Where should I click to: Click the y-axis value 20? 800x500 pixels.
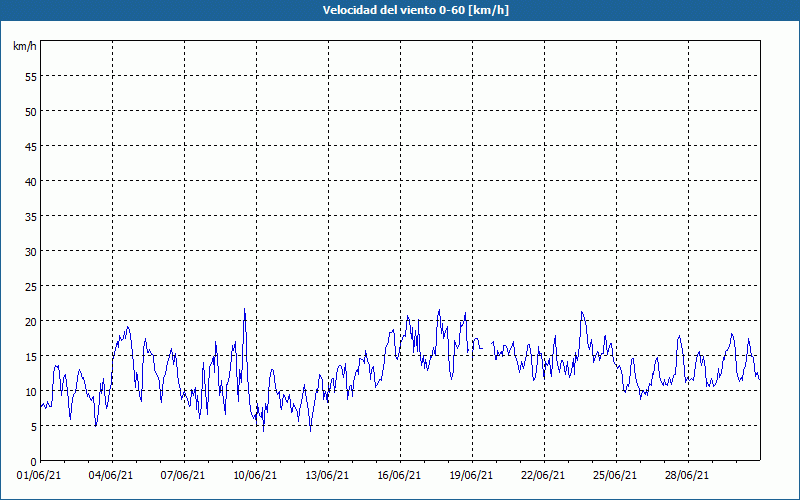click(31, 321)
